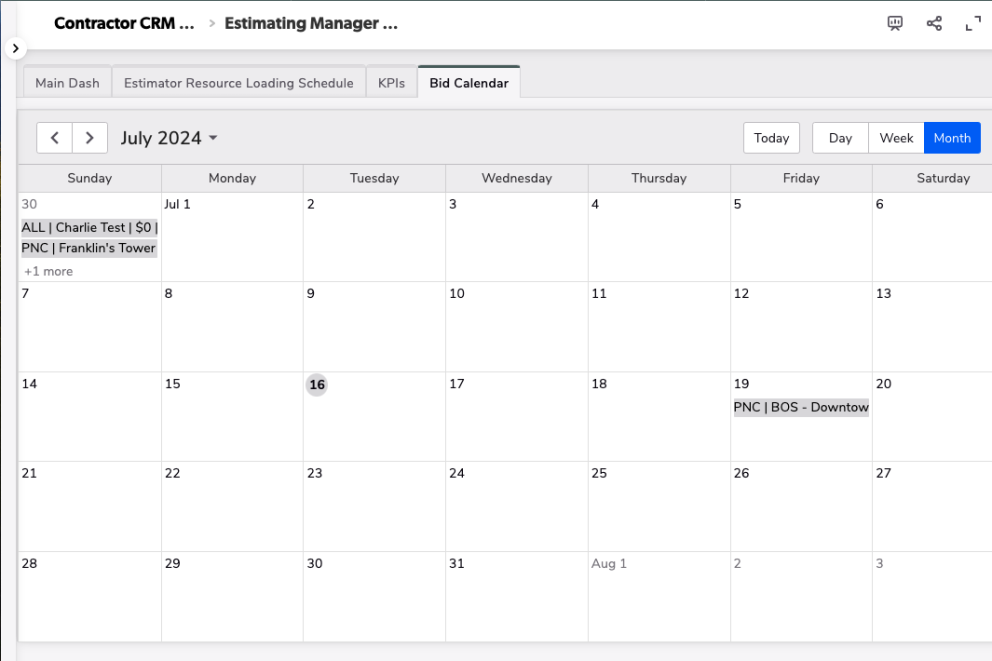Open the Main Dash tab
Screen dimensions: 992x661
point(67,83)
